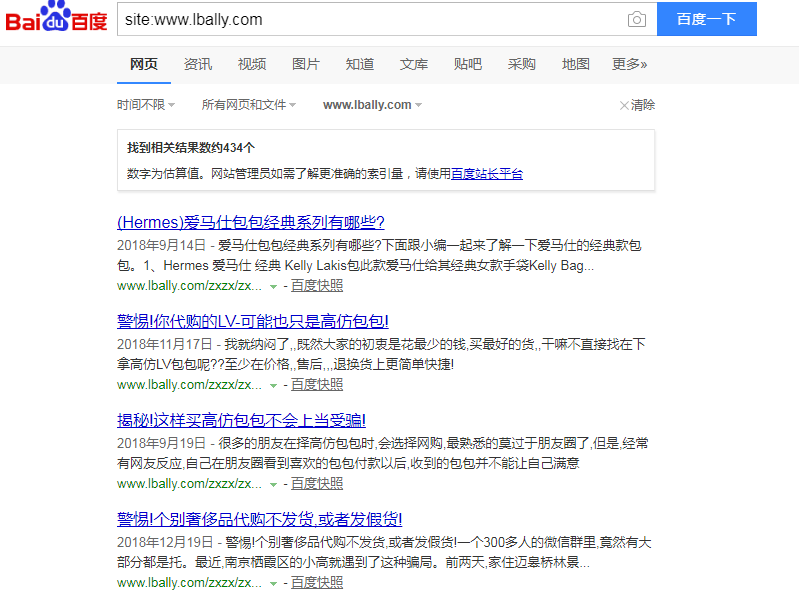Open the 地图 tab
Viewport: 799px width, 607px height.
(576, 64)
